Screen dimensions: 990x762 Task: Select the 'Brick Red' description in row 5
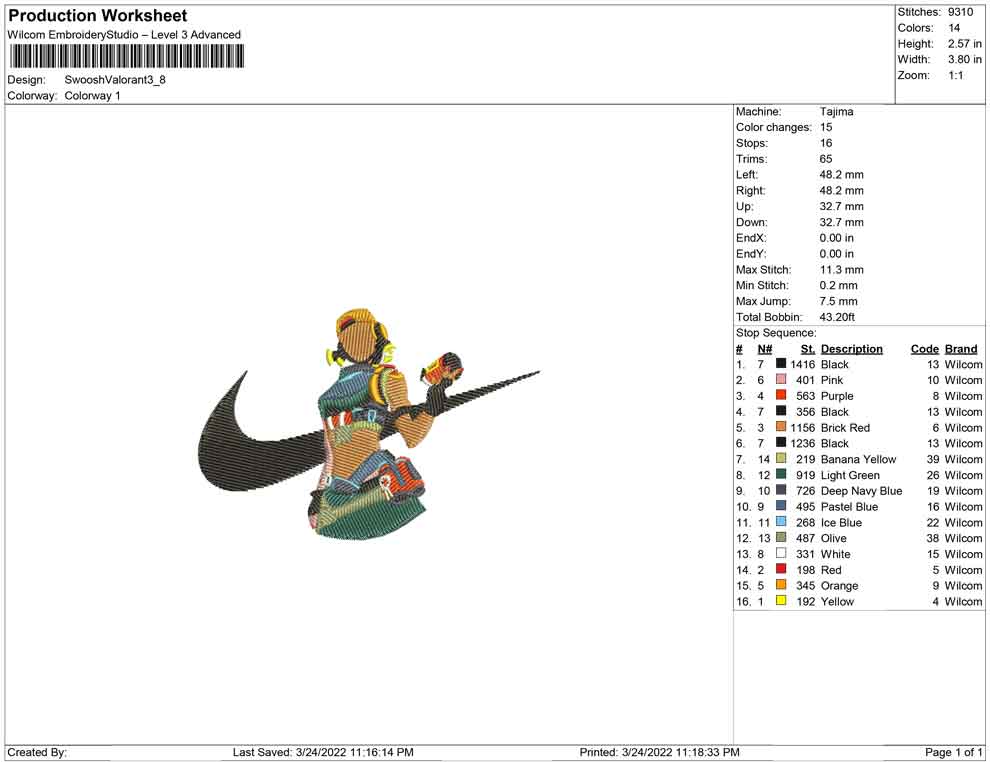click(845, 427)
